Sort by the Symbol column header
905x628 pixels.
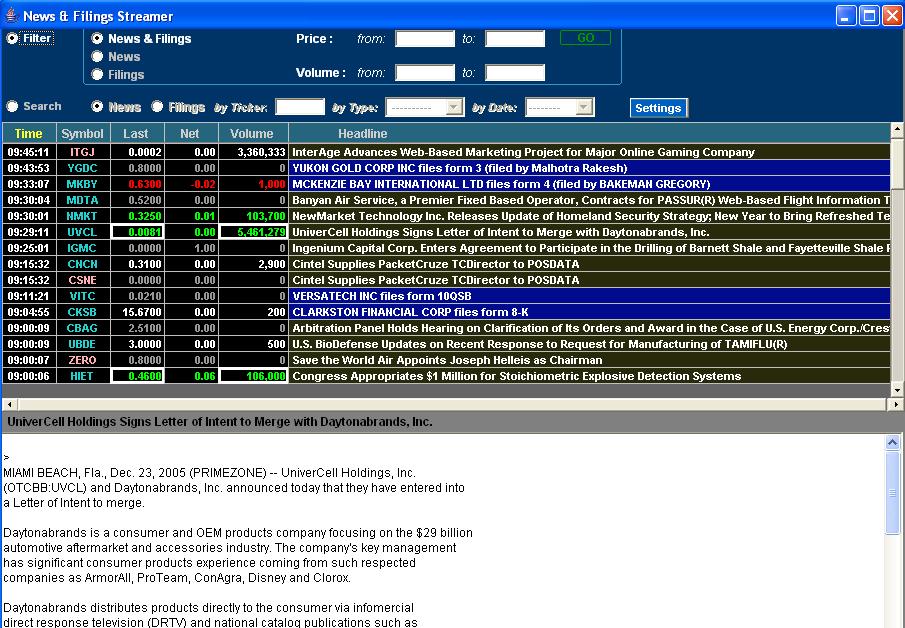click(83, 133)
